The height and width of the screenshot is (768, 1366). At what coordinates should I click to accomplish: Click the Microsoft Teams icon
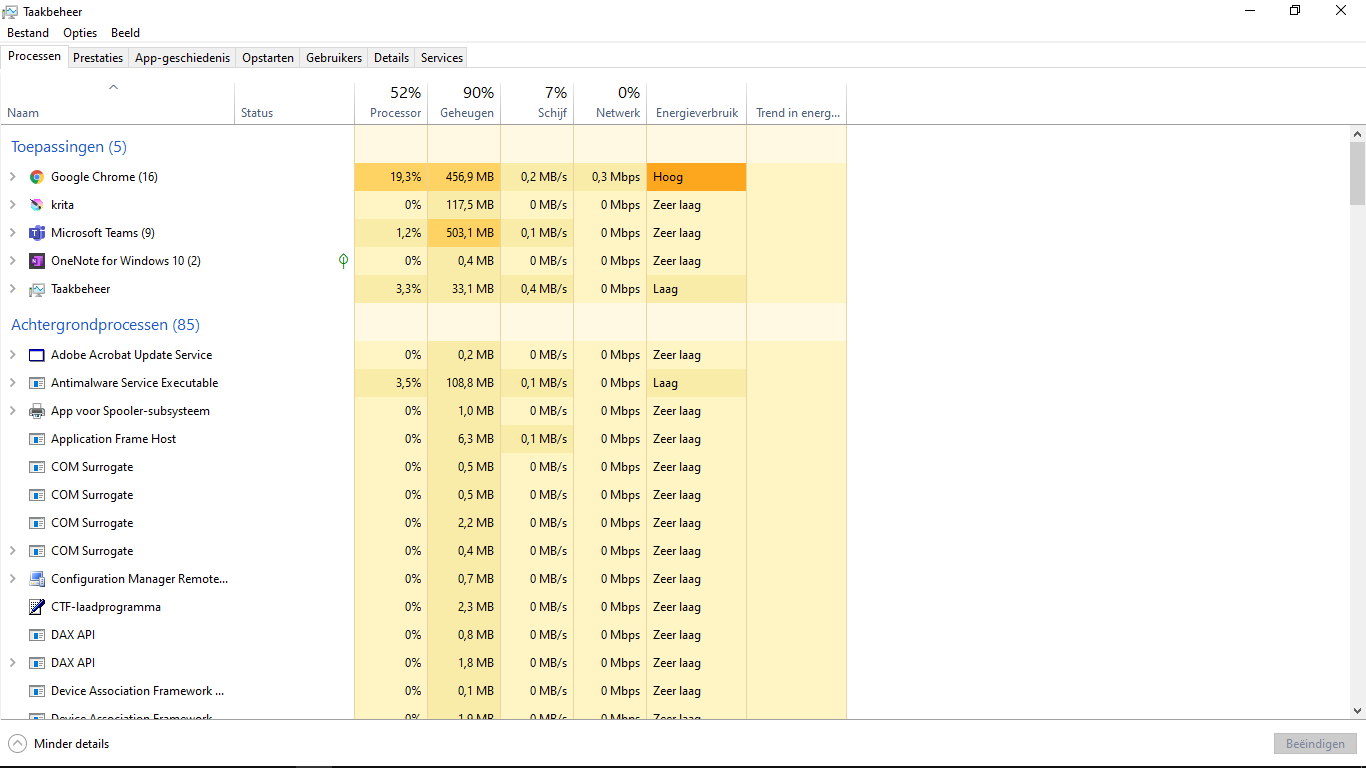point(37,233)
